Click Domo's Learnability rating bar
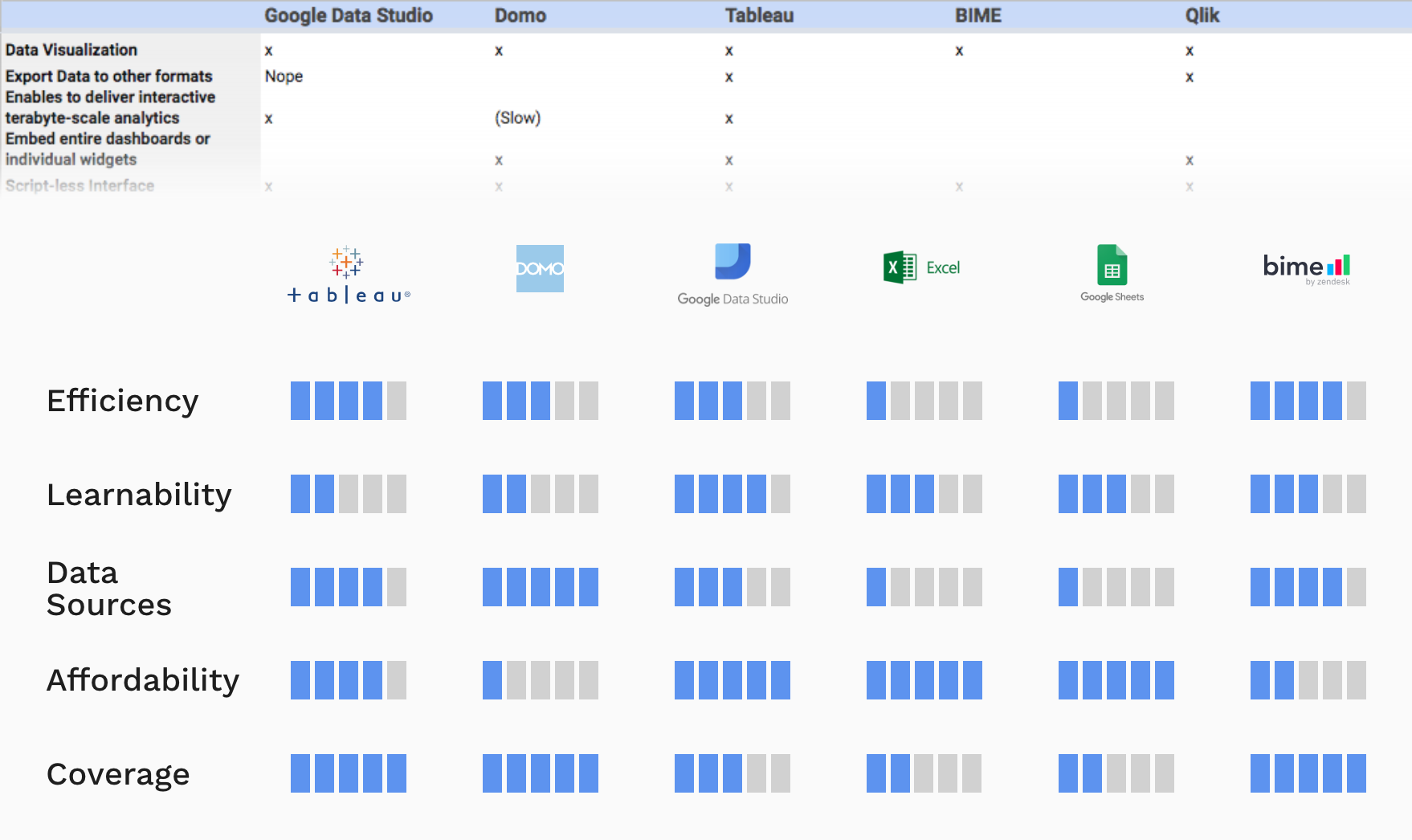This screenshot has height=840, width=1412. coord(541,494)
